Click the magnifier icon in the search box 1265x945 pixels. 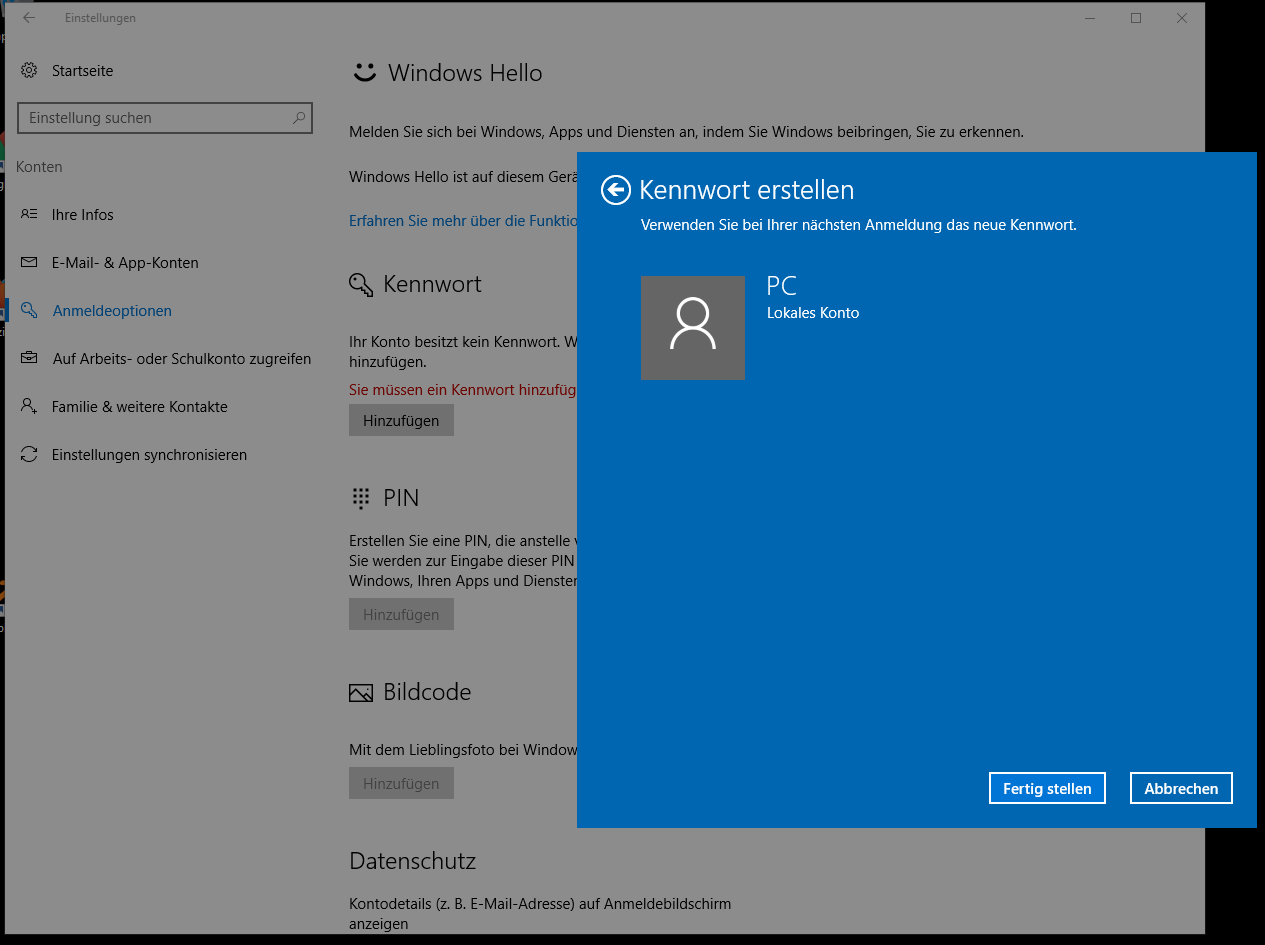(x=298, y=118)
